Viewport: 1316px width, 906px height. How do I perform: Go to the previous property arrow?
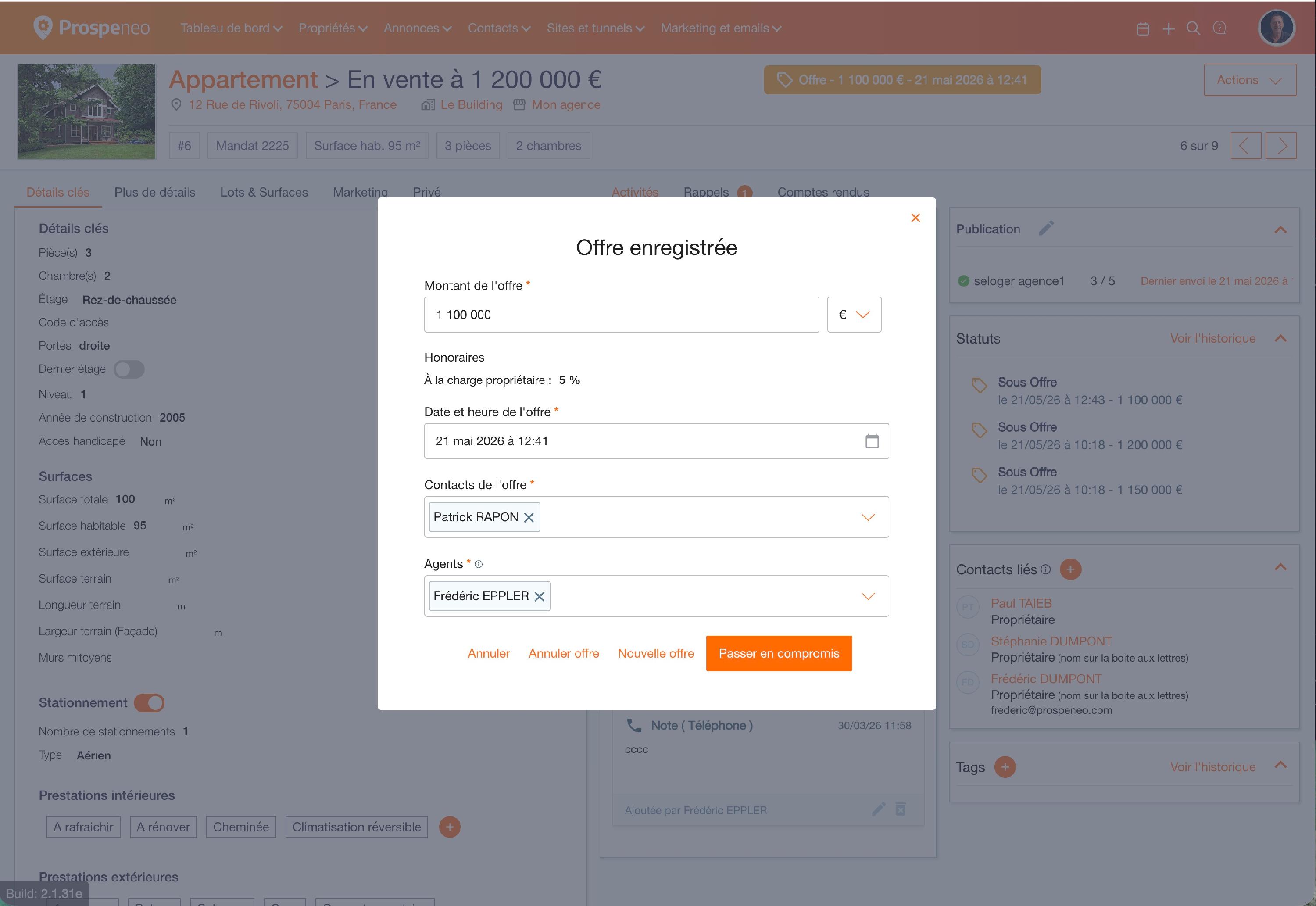[x=1246, y=146]
